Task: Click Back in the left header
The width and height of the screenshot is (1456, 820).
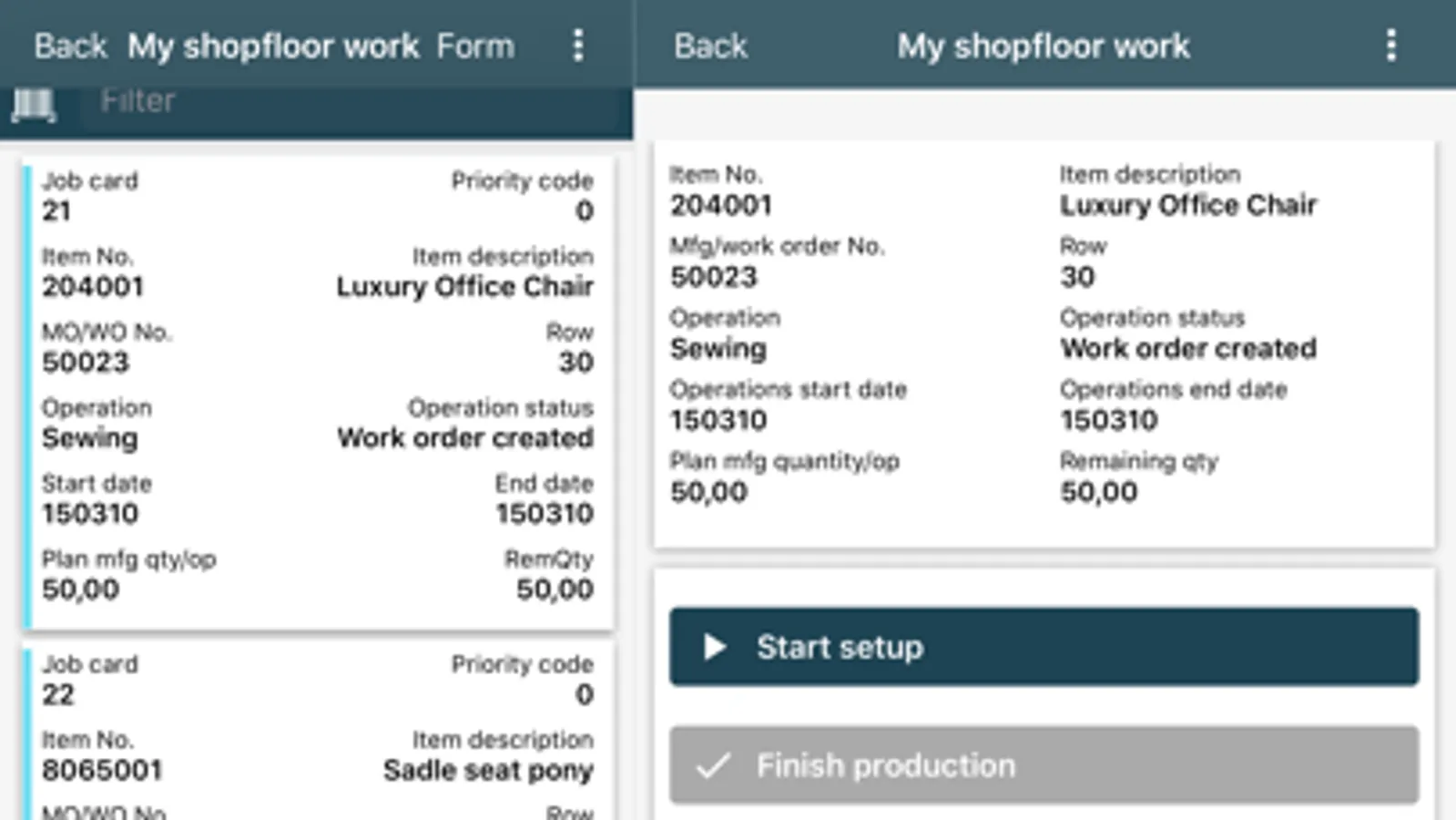Action: 70,46
